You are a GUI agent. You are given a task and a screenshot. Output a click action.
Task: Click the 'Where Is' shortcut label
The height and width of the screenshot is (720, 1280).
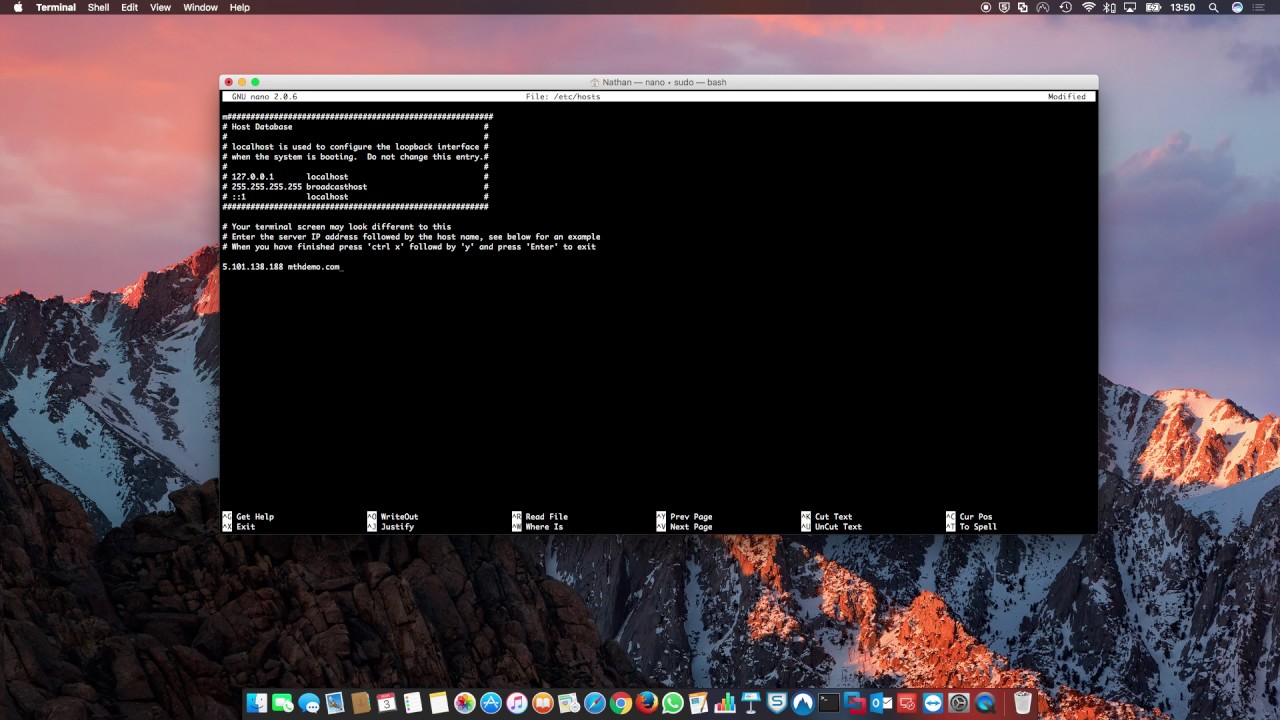(x=544, y=527)
